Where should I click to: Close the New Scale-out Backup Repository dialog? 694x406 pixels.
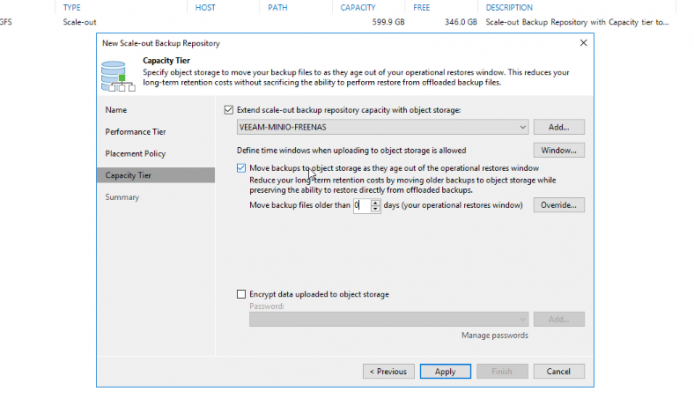583,43
